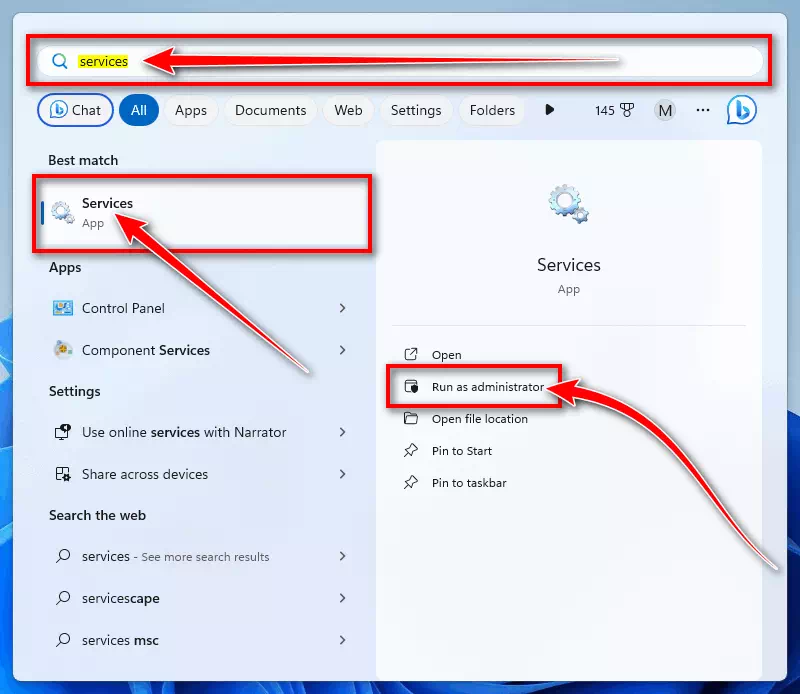Click the large Services icon in the preview pane

[x=568, y=204]
